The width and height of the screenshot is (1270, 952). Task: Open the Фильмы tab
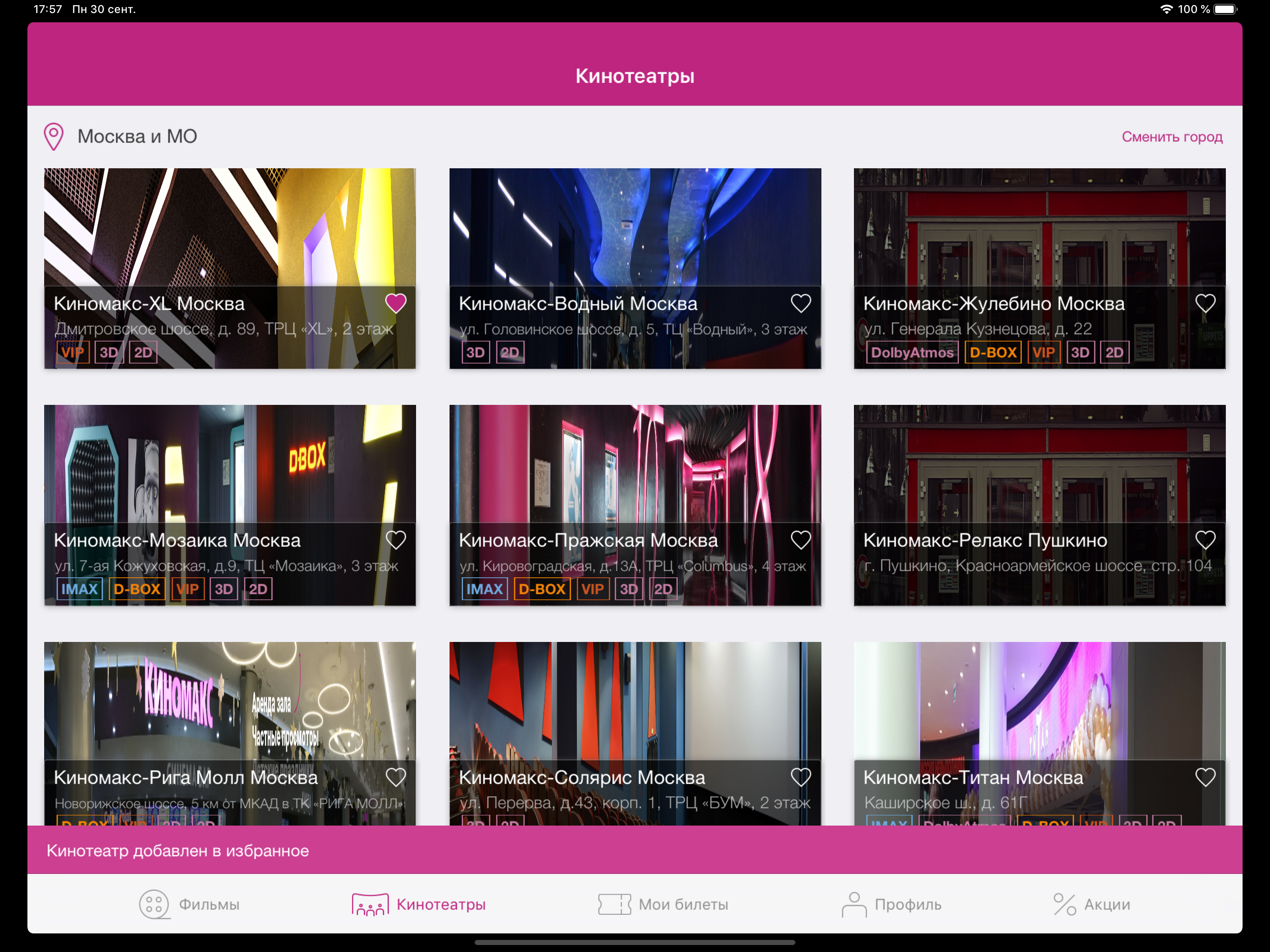point(190,904)
